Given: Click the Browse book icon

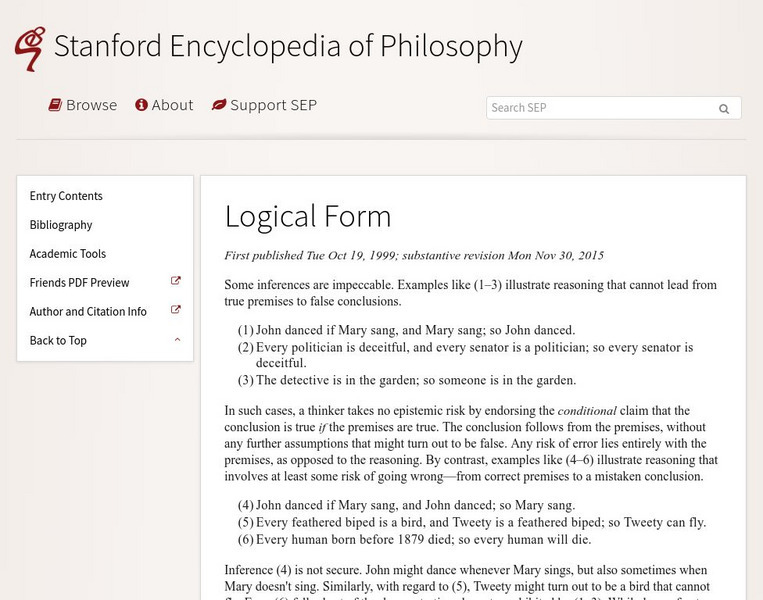Looking at the screenshot, I should click(55, 105).
